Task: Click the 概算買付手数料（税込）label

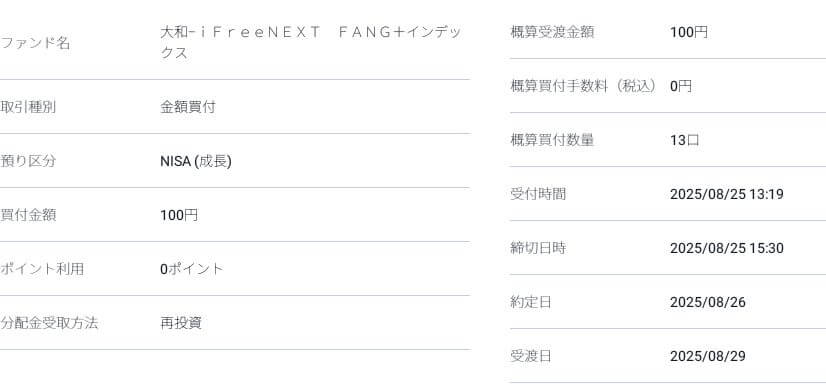Action: [584, 86]
